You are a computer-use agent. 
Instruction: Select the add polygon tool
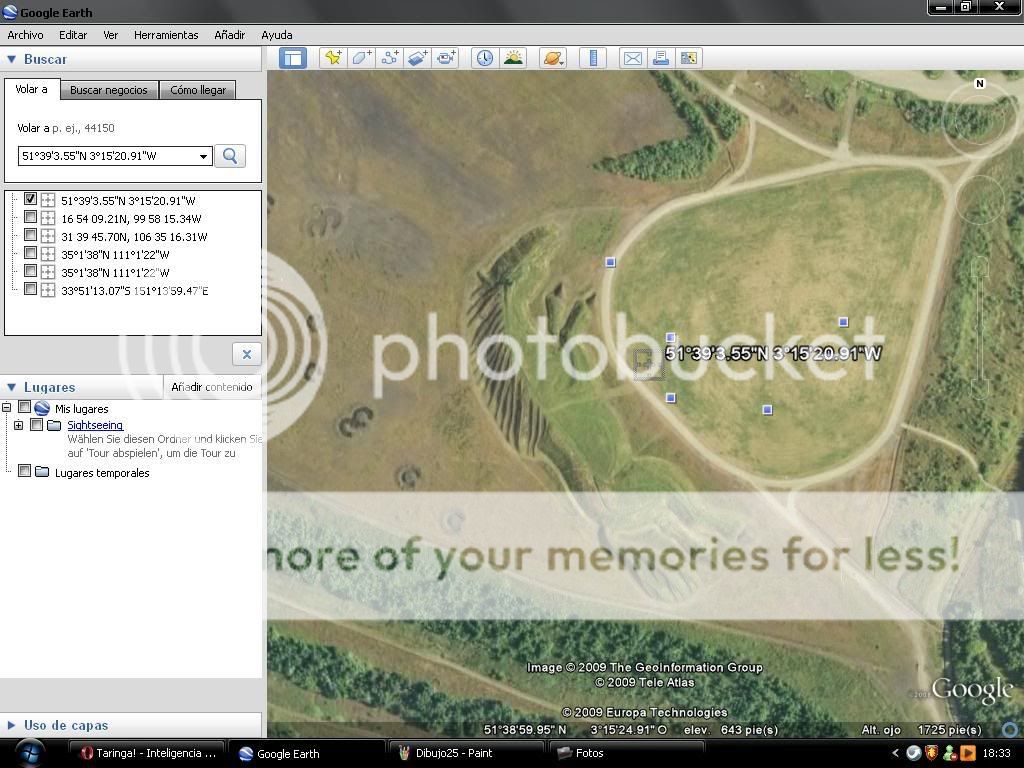361,58
